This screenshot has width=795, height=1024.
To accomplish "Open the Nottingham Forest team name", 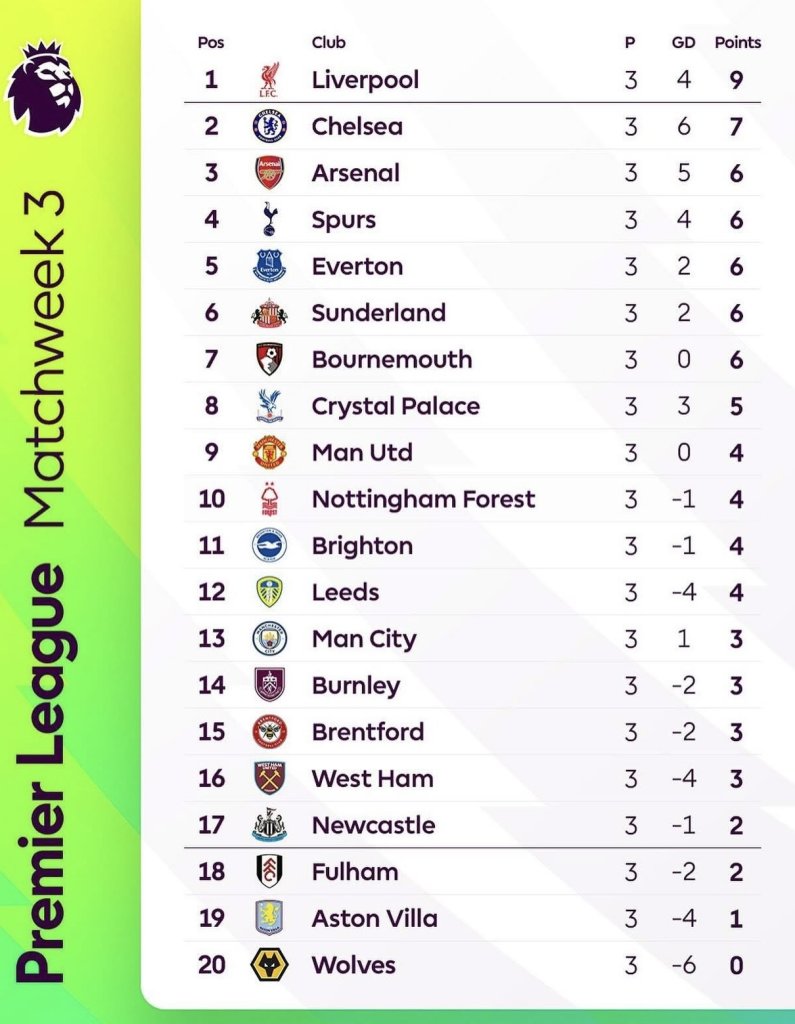I will click(423, 499).
